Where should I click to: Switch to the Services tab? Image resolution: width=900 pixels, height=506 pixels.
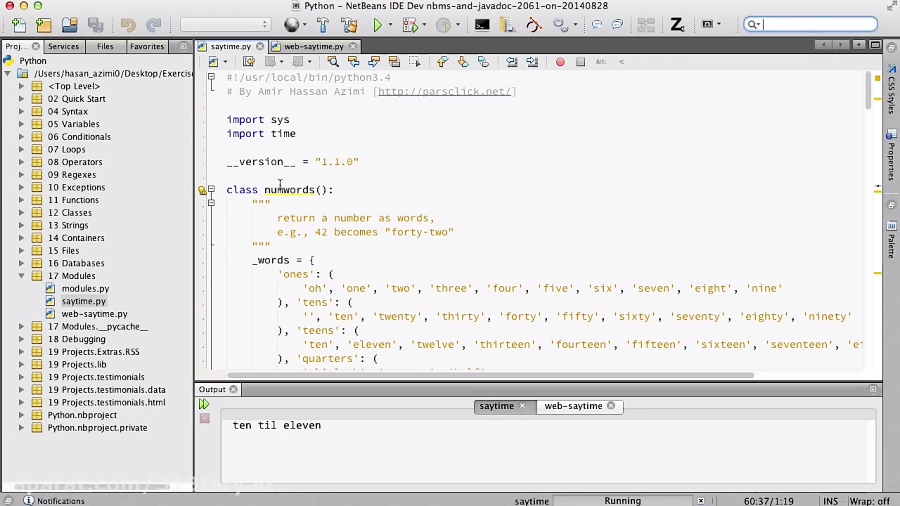[63, 46]
